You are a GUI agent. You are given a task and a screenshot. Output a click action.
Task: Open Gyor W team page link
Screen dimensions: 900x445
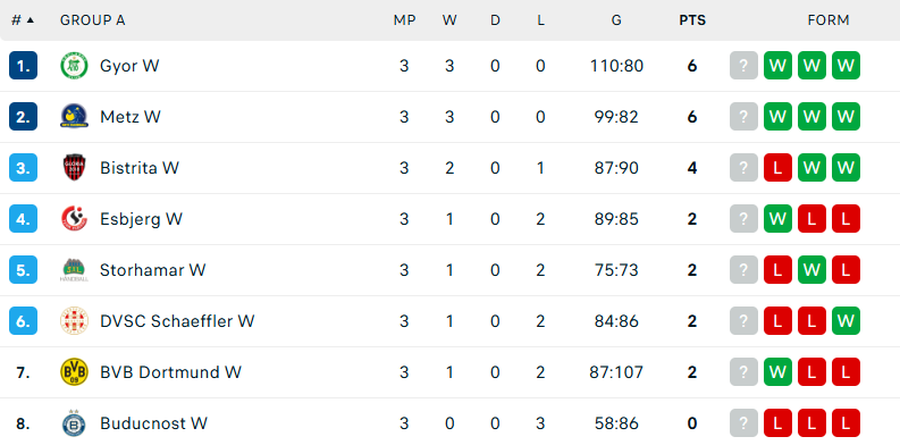(130, 66)
